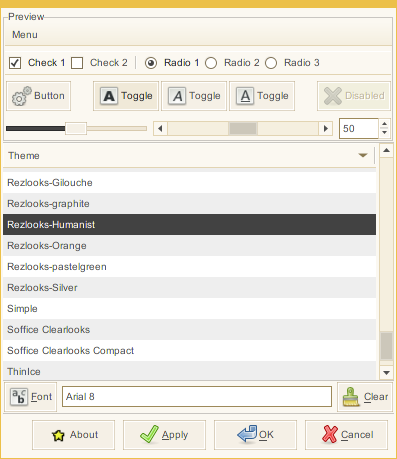Viewport: 397px width, 459px height.
Task: Cancel the theme dialog
Action: (x=346, y=435)
